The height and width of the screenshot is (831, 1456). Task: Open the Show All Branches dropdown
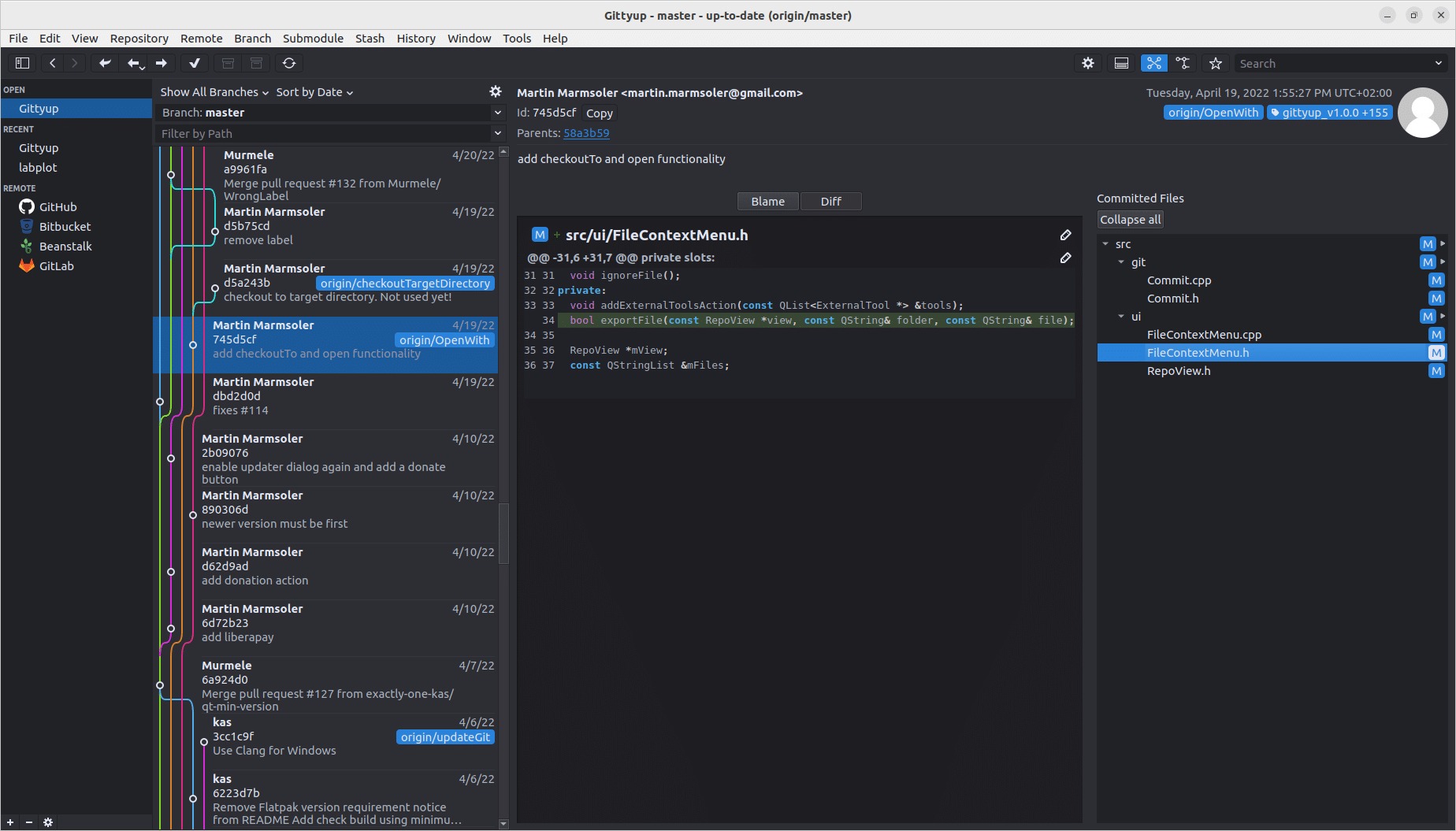click(214, 92)
